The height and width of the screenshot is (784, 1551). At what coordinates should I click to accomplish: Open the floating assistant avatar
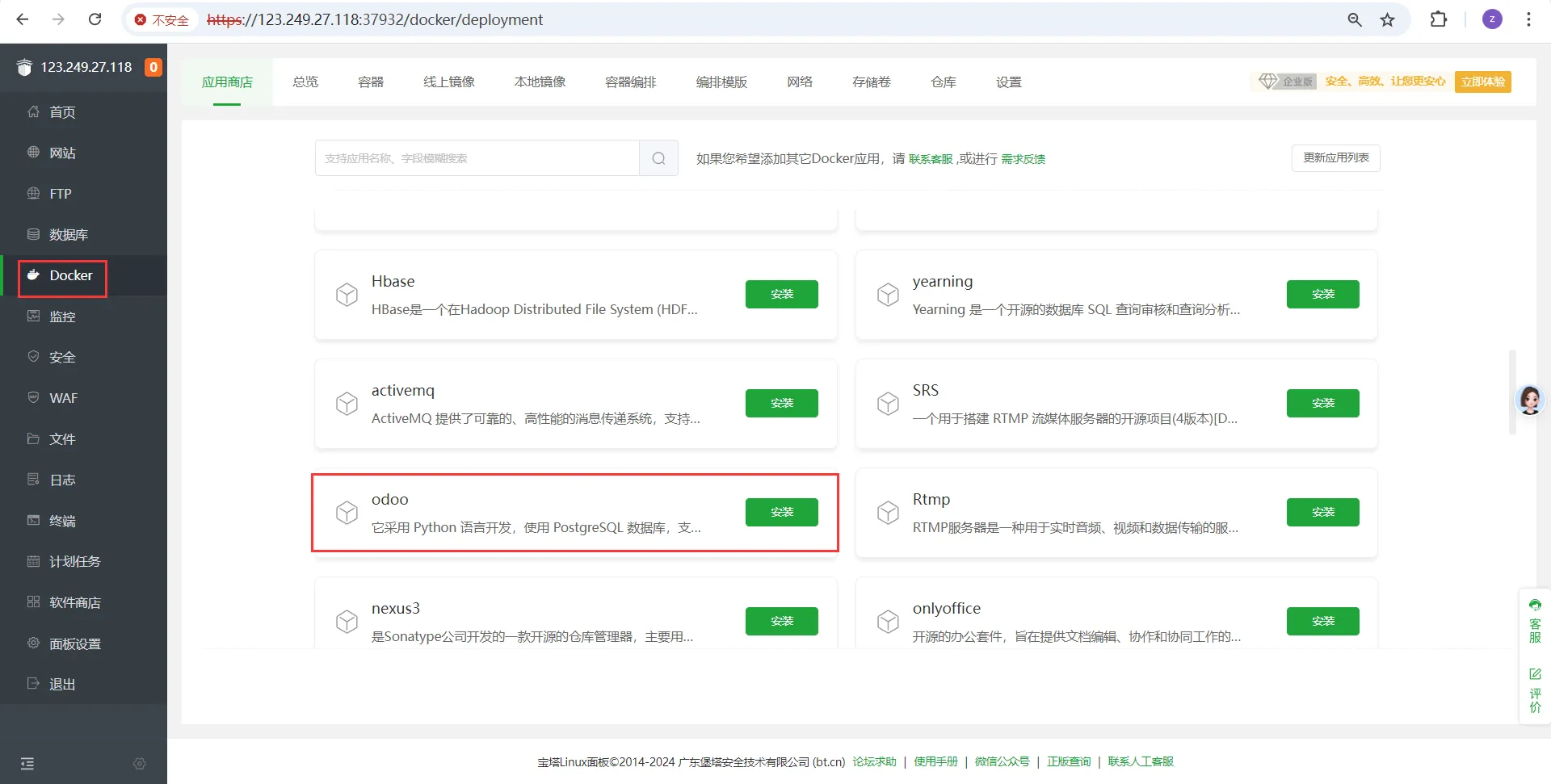click(1530, 400)
